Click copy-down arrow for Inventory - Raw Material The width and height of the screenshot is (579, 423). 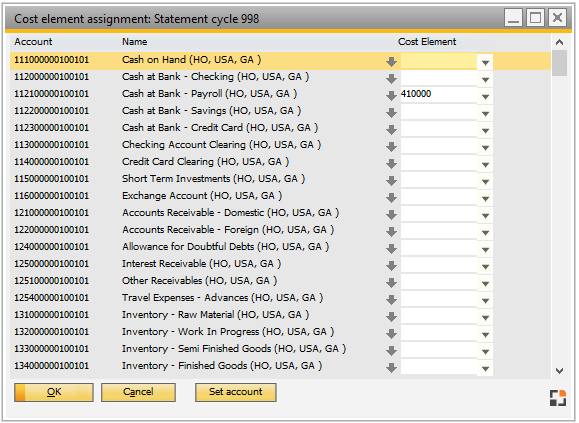click(391, 316)
